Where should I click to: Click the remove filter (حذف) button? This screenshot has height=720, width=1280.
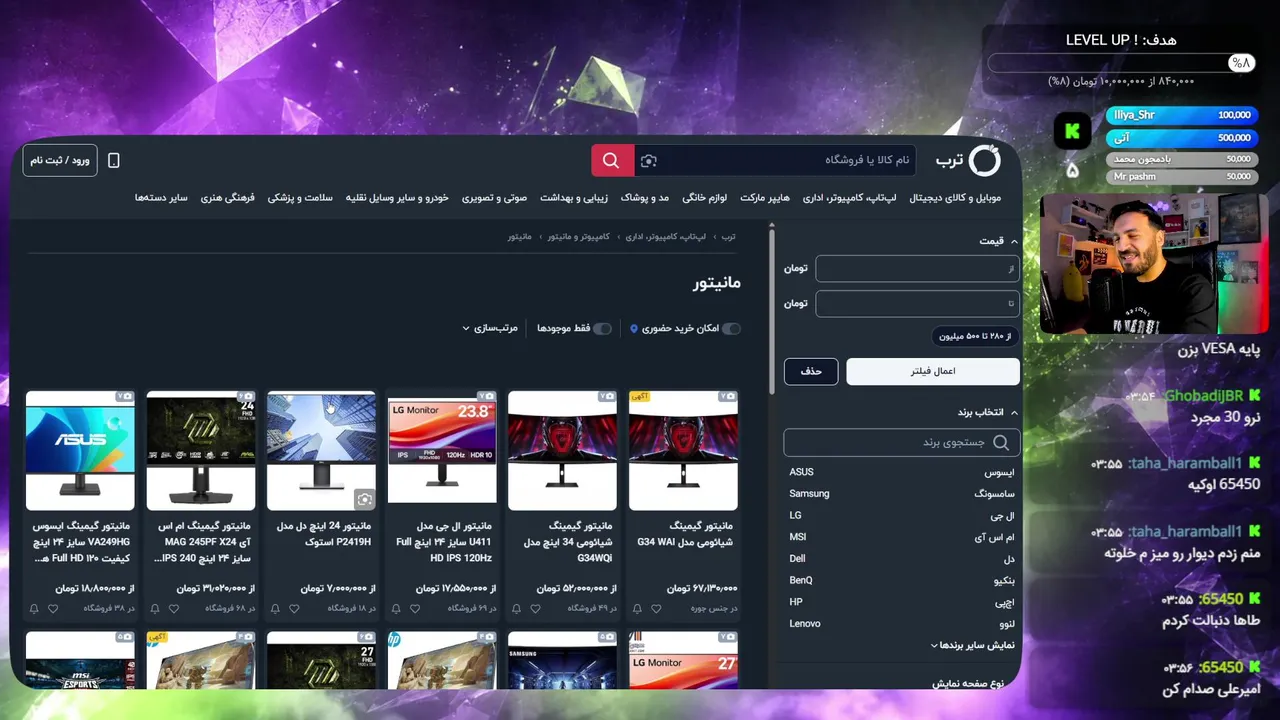pos(811,371)
